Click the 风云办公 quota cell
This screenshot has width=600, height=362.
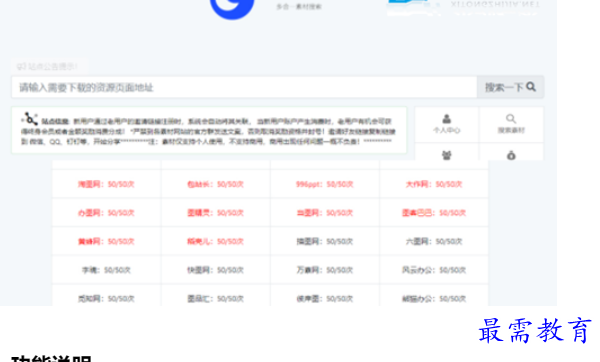(434, 270)
